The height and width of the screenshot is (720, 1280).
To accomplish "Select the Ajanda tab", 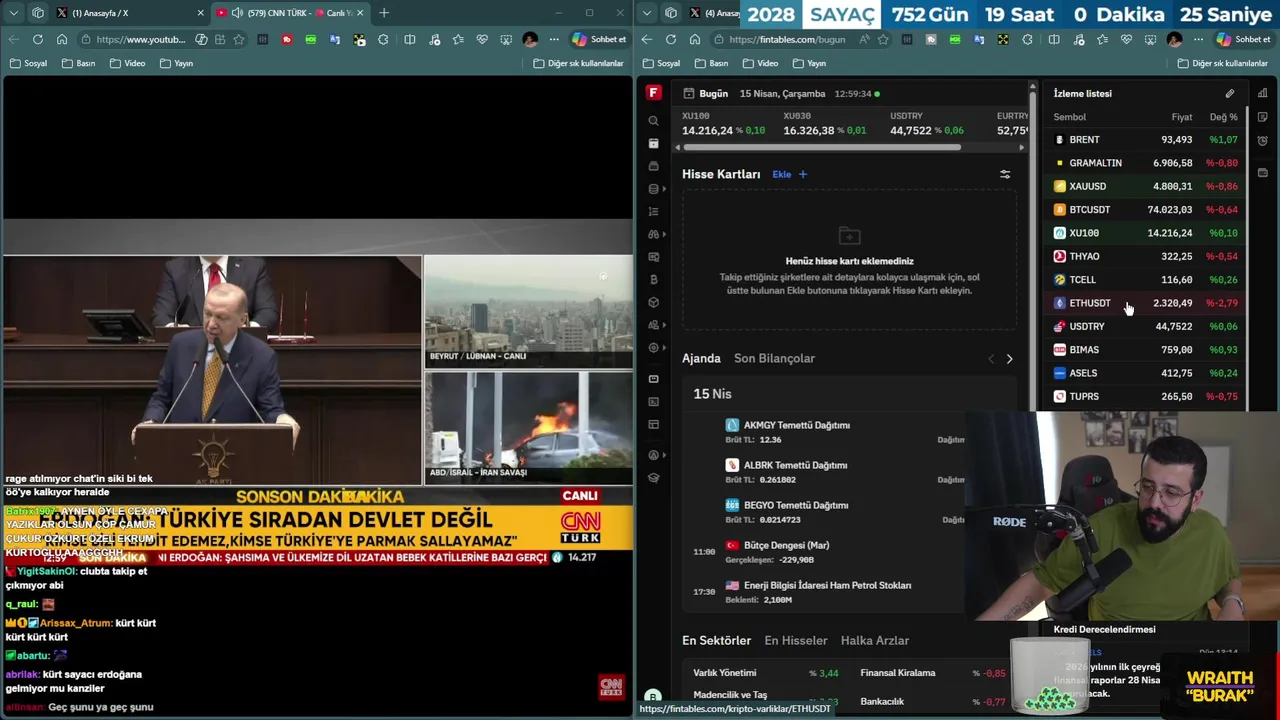I will tap(701, 358).
